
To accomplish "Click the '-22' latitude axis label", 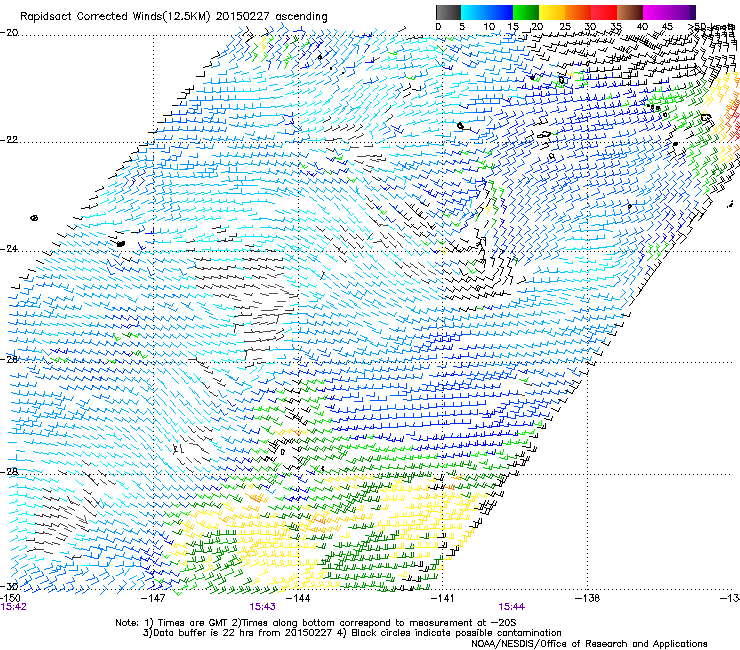I will [9, 140].
